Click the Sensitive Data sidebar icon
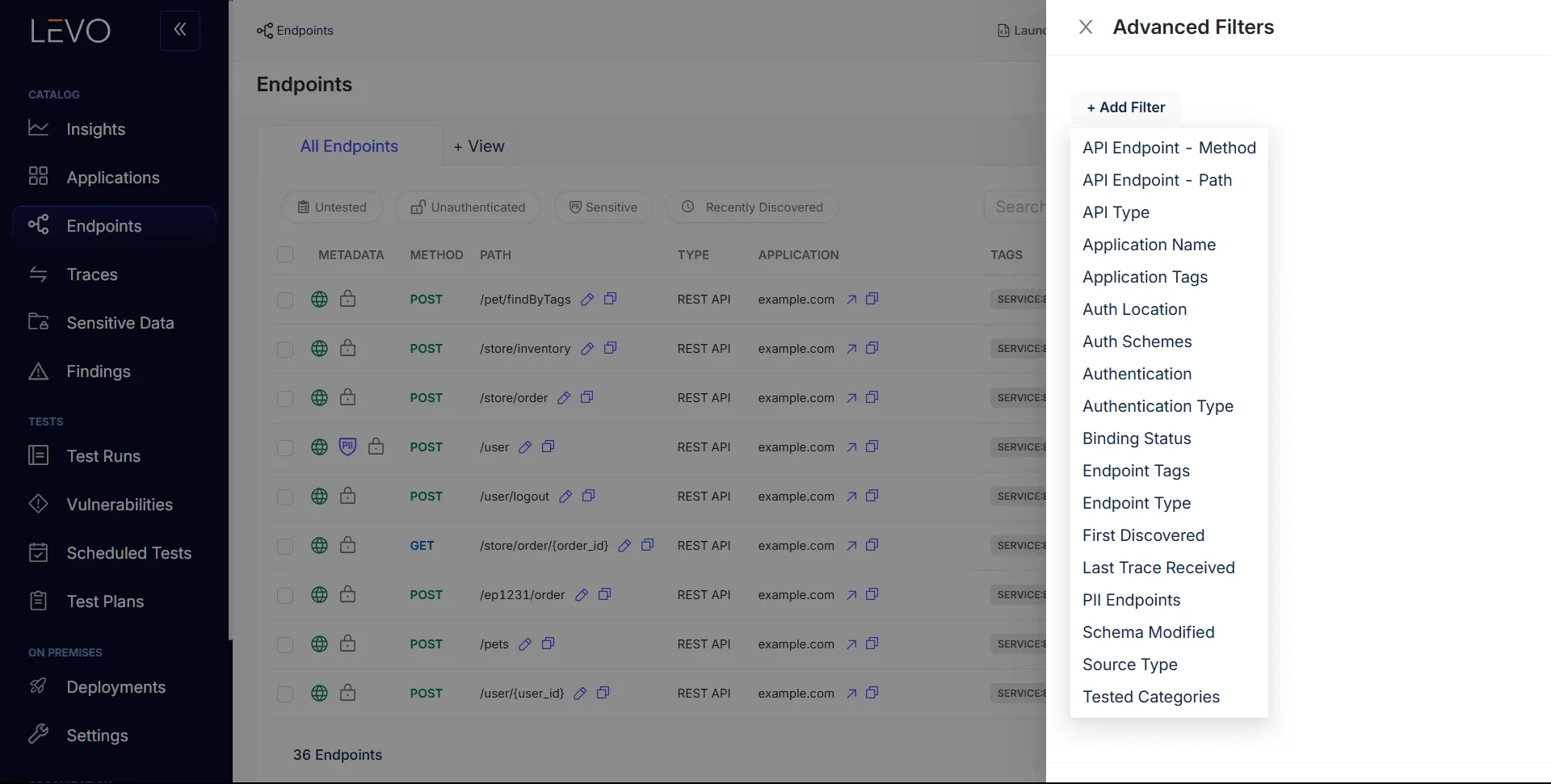Screen dimensions: 1551x784 (38, 322)
